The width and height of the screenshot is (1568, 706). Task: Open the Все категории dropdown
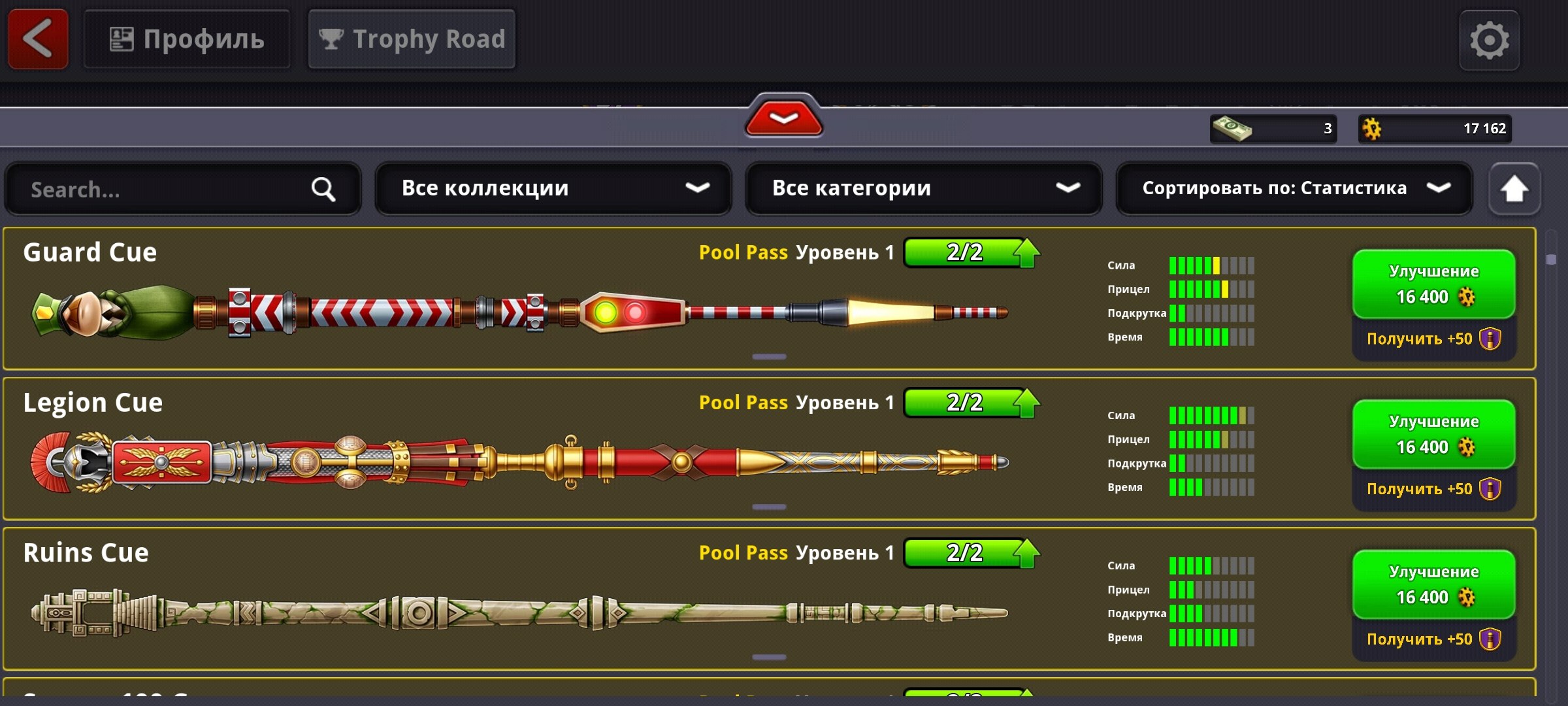(x=924, y=188)
